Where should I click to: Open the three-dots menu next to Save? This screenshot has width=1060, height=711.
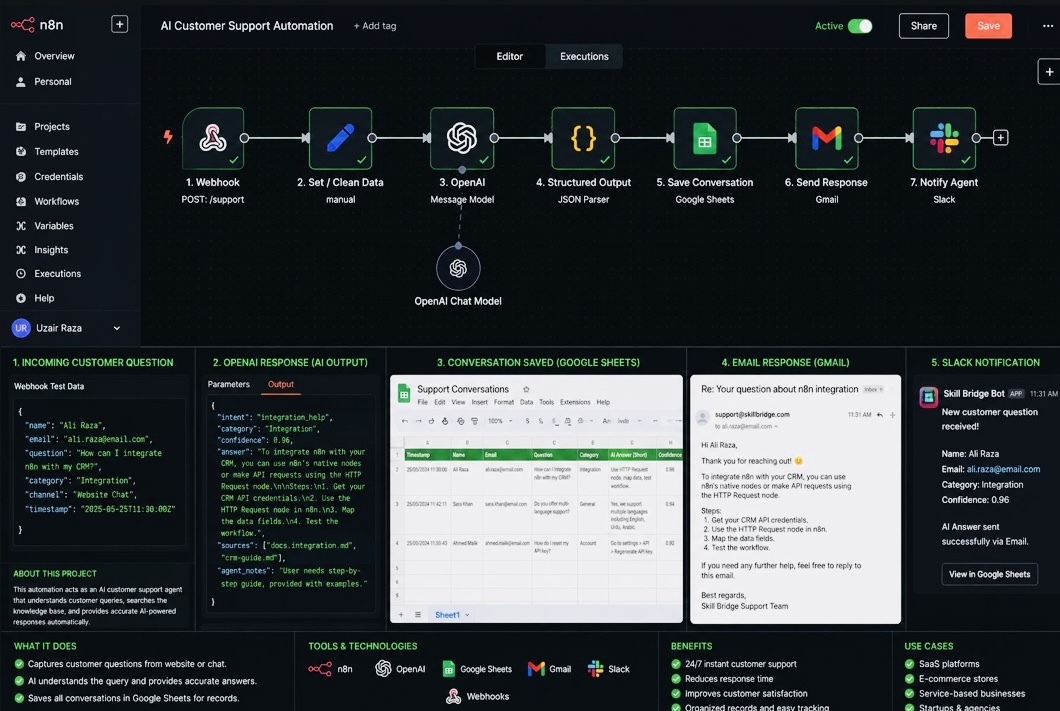pos(1047,26)
